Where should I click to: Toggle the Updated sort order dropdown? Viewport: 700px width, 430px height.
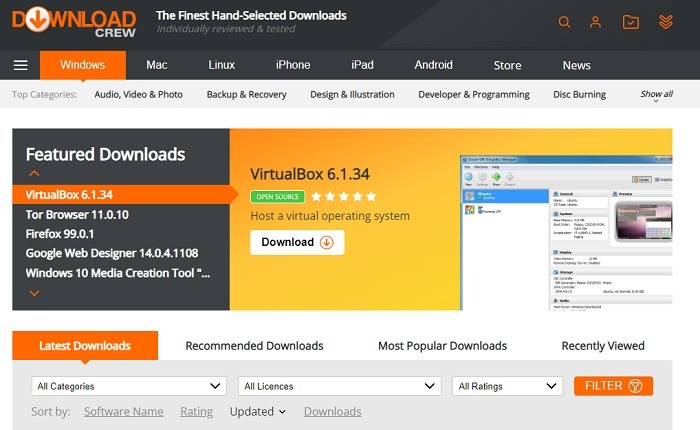[x=258, y=411]
